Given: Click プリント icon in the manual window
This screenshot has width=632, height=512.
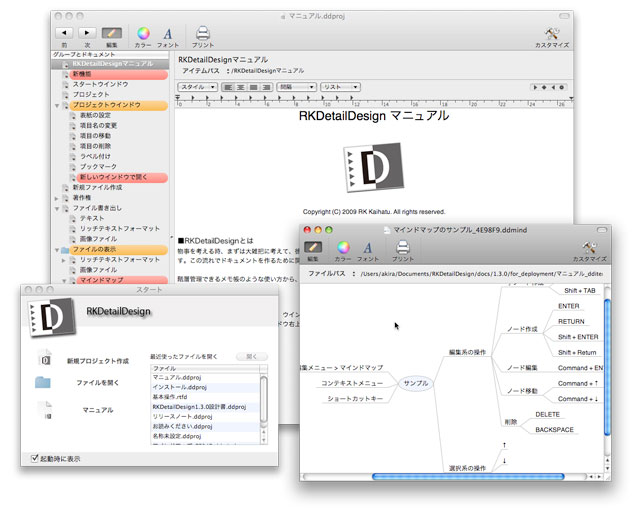Looking at the screenshot, I should 203,33.
